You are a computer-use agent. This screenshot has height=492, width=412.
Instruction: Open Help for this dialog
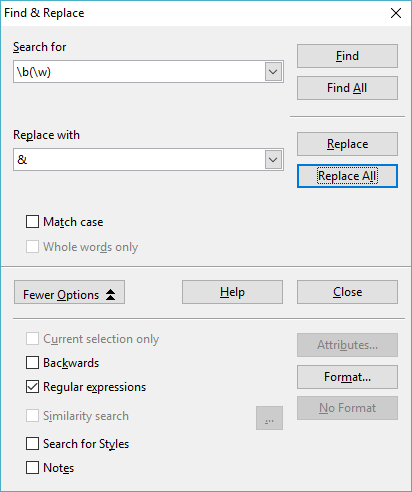[x=232, y=292]
